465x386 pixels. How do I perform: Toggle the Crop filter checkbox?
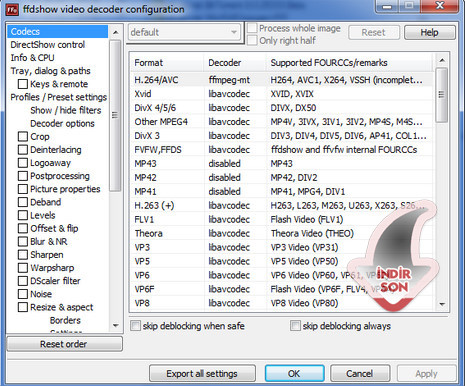(23, 137)
